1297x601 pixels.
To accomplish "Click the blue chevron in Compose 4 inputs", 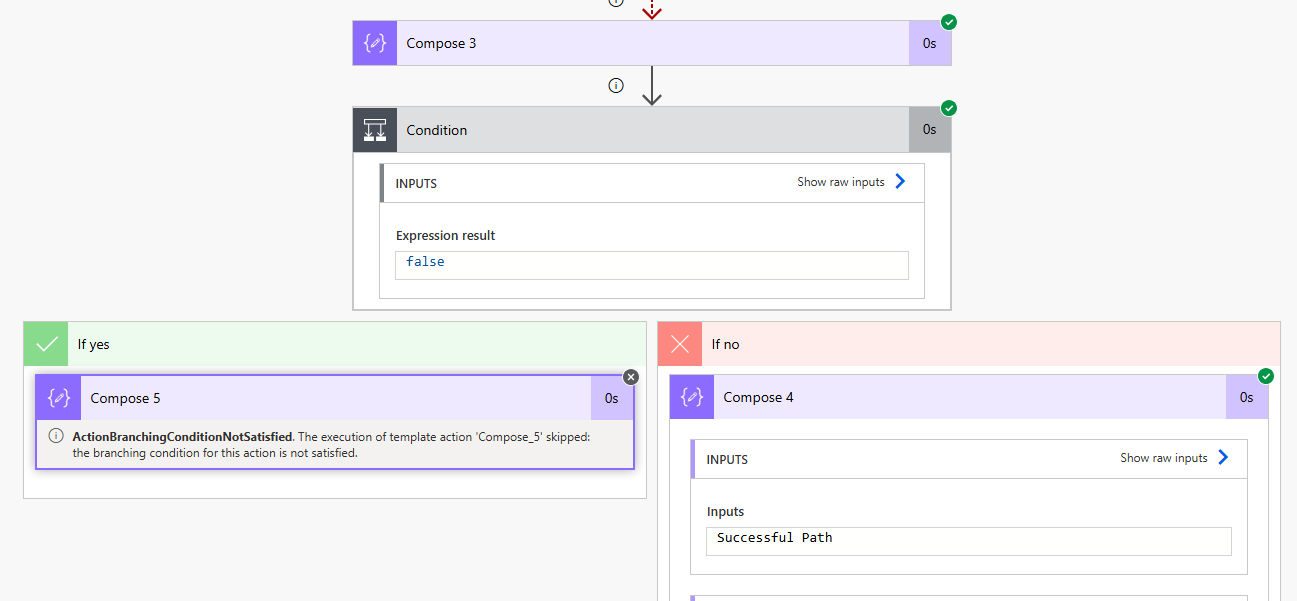I will tap(1223, 458).
